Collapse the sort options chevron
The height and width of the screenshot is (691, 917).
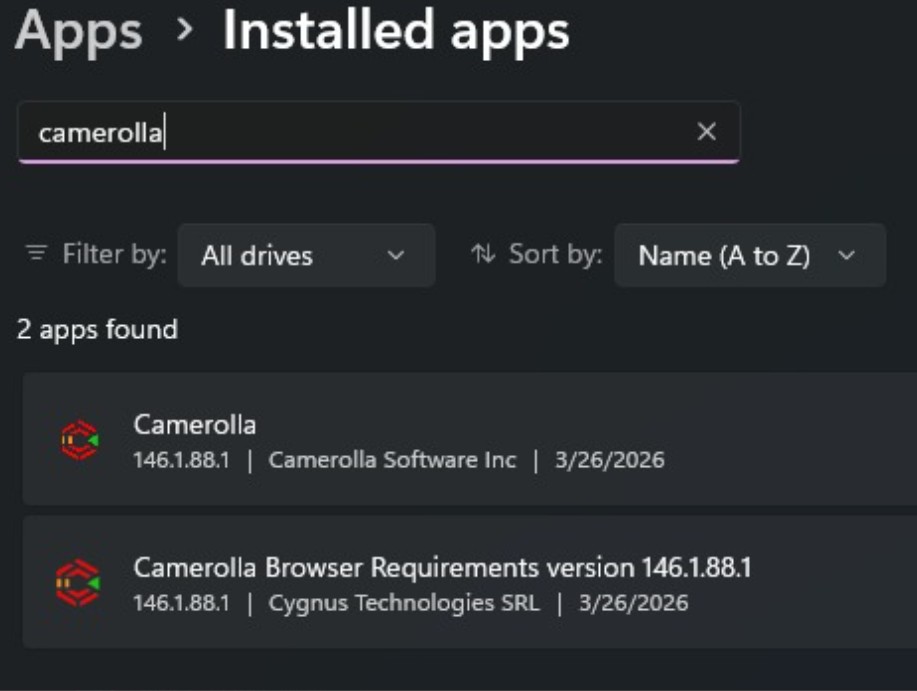coord(845,255)
